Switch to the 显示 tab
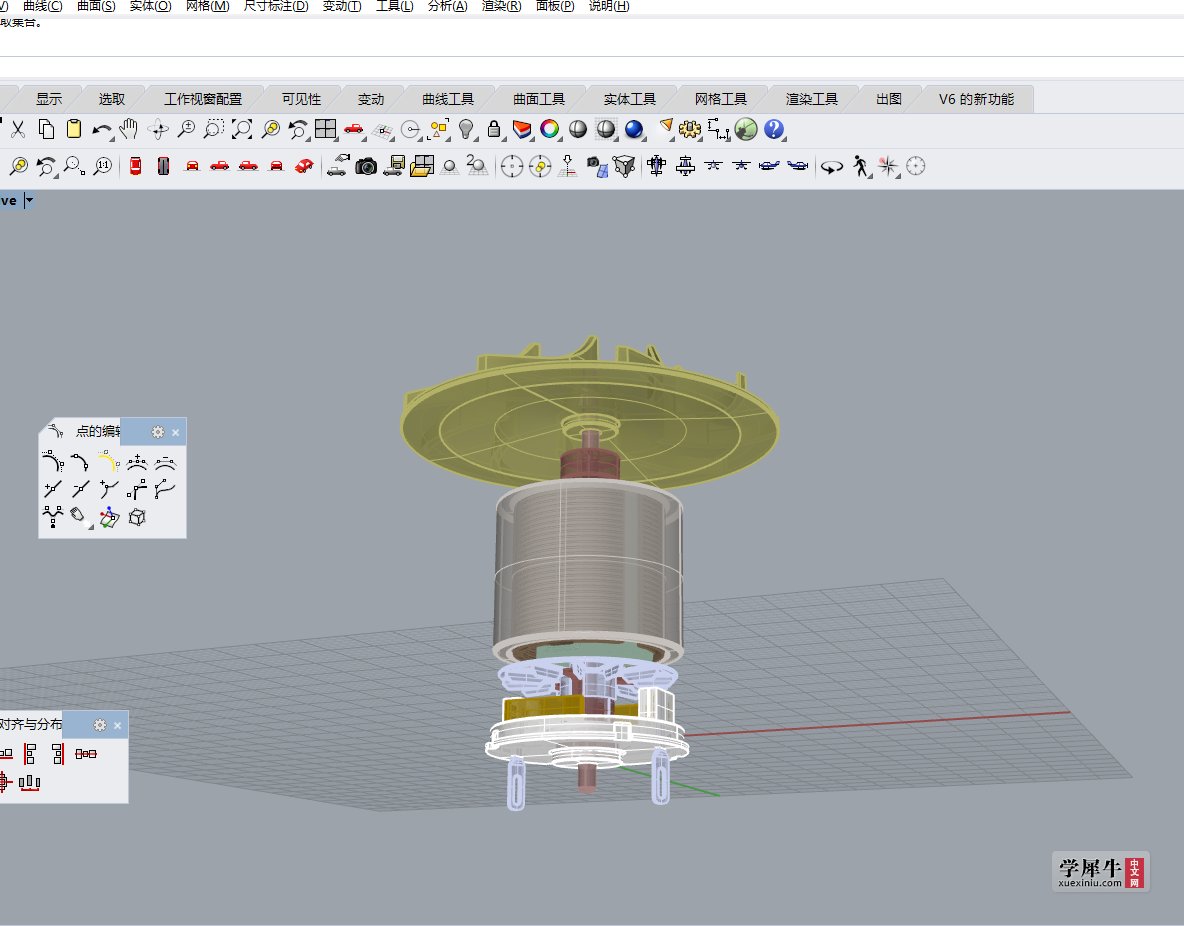Viewport: 1184px width, 926px height. 49,99
